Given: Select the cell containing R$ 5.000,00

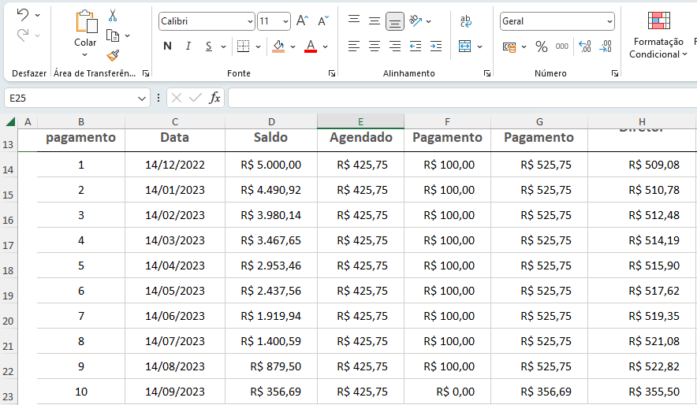Looking at the screenshot, I should coord(271,165).
